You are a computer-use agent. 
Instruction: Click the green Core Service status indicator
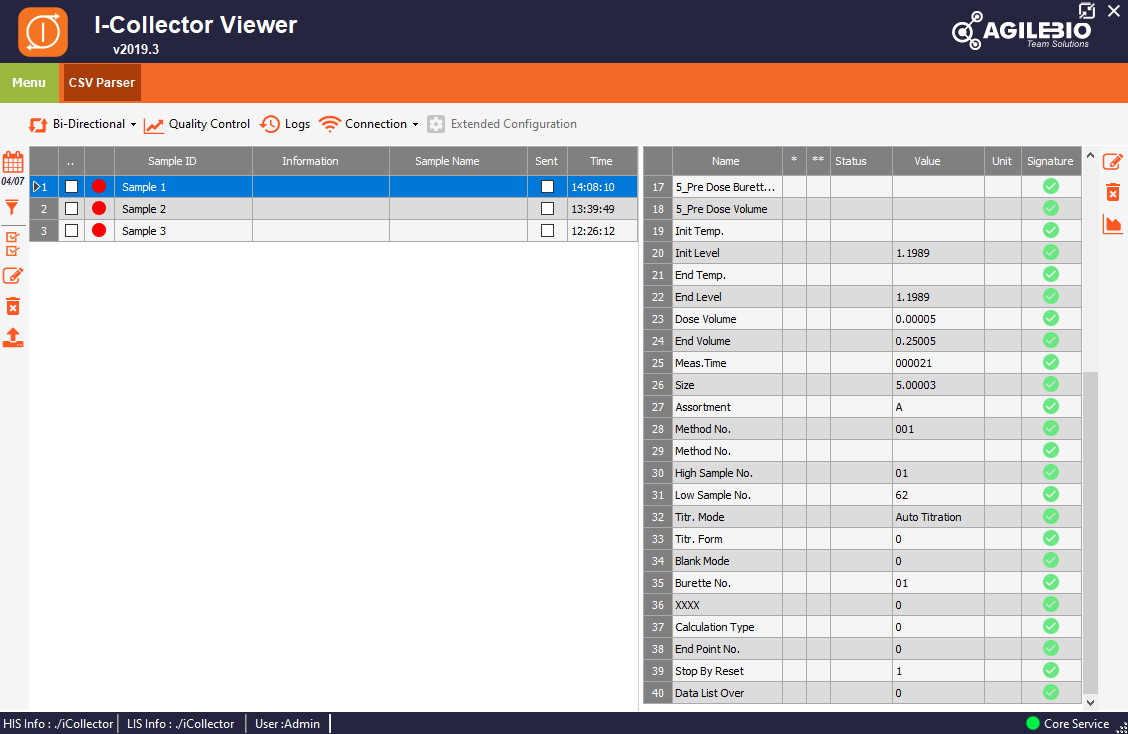tap(1033, 723)
